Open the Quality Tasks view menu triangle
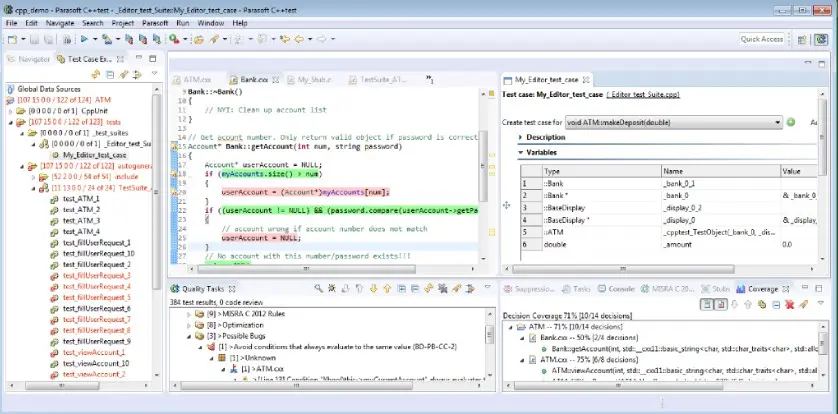Screen dimensions: 838x414 point(487,288)
